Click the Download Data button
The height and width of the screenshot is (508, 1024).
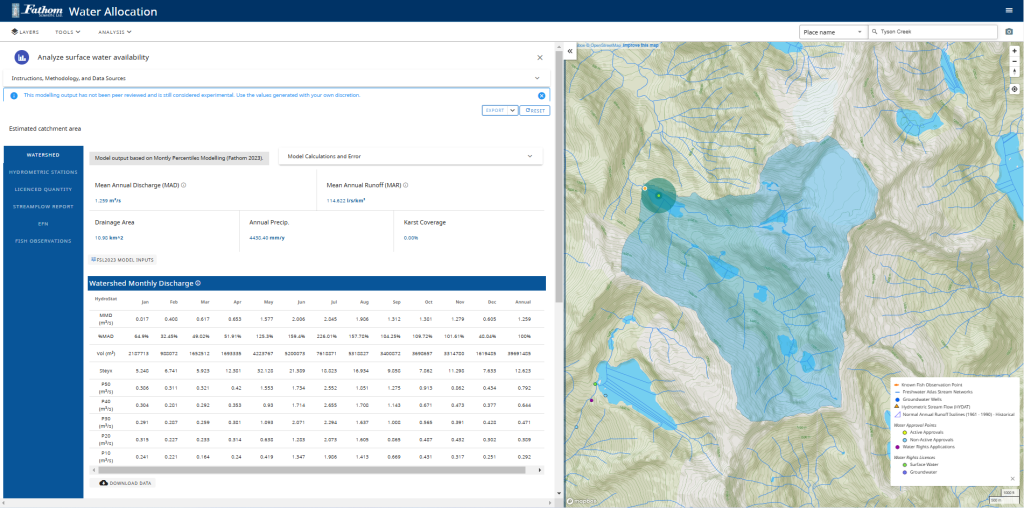(126, 482)
